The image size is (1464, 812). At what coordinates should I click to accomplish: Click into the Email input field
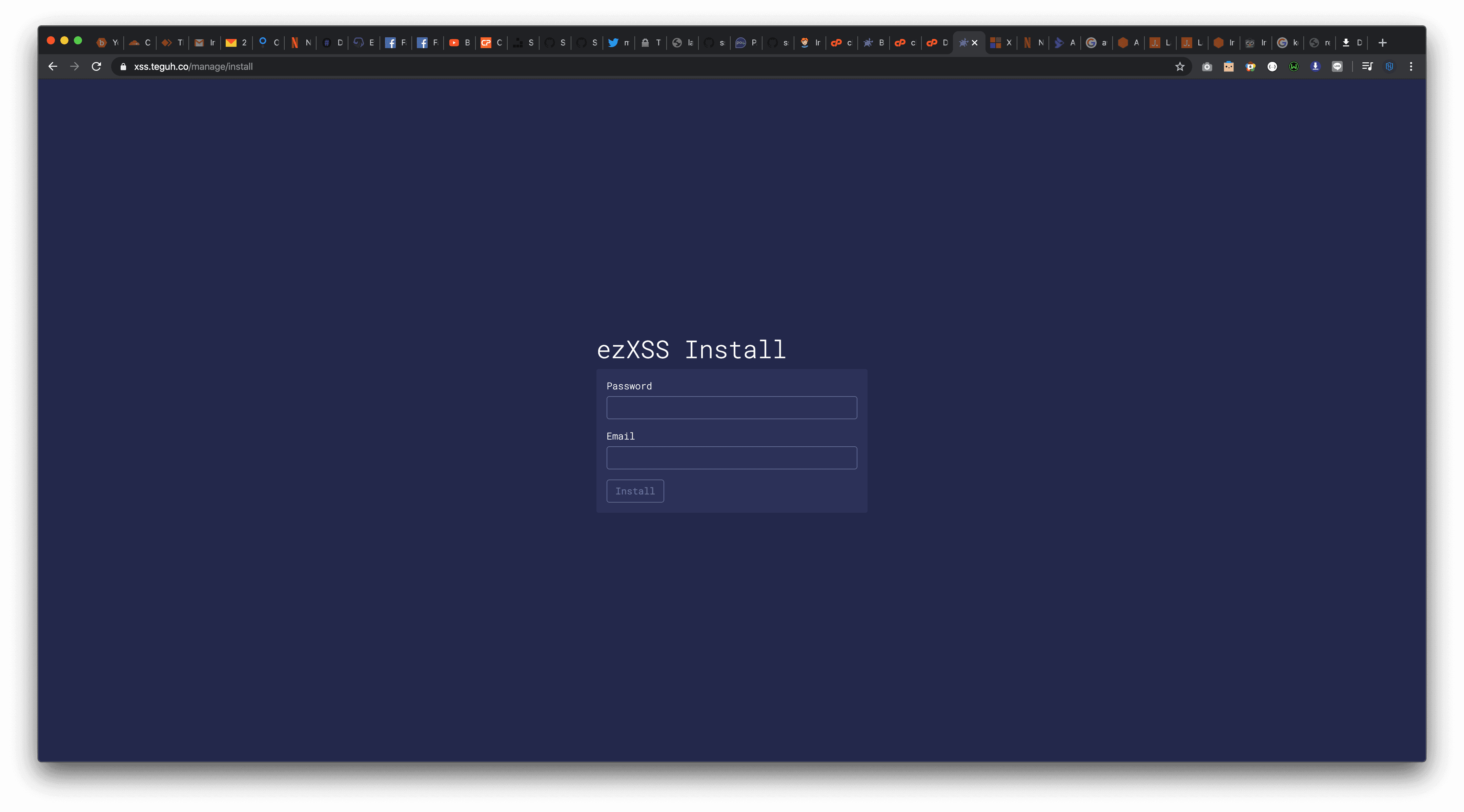click(731, 458)
